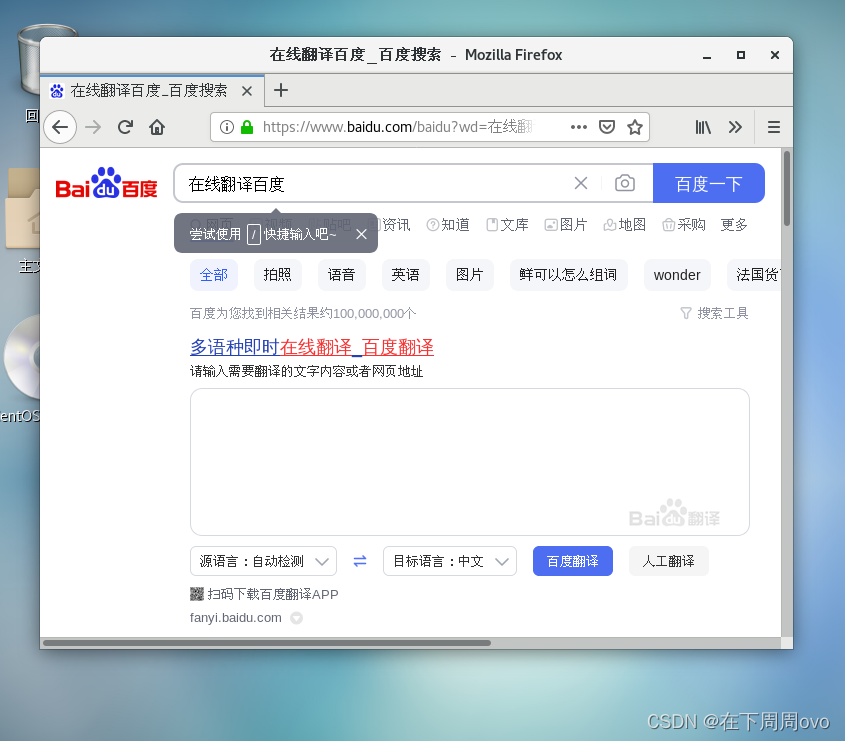The image size is (845, 741).
Task: Open 更多 categories menu
Action: coord(734,225)
